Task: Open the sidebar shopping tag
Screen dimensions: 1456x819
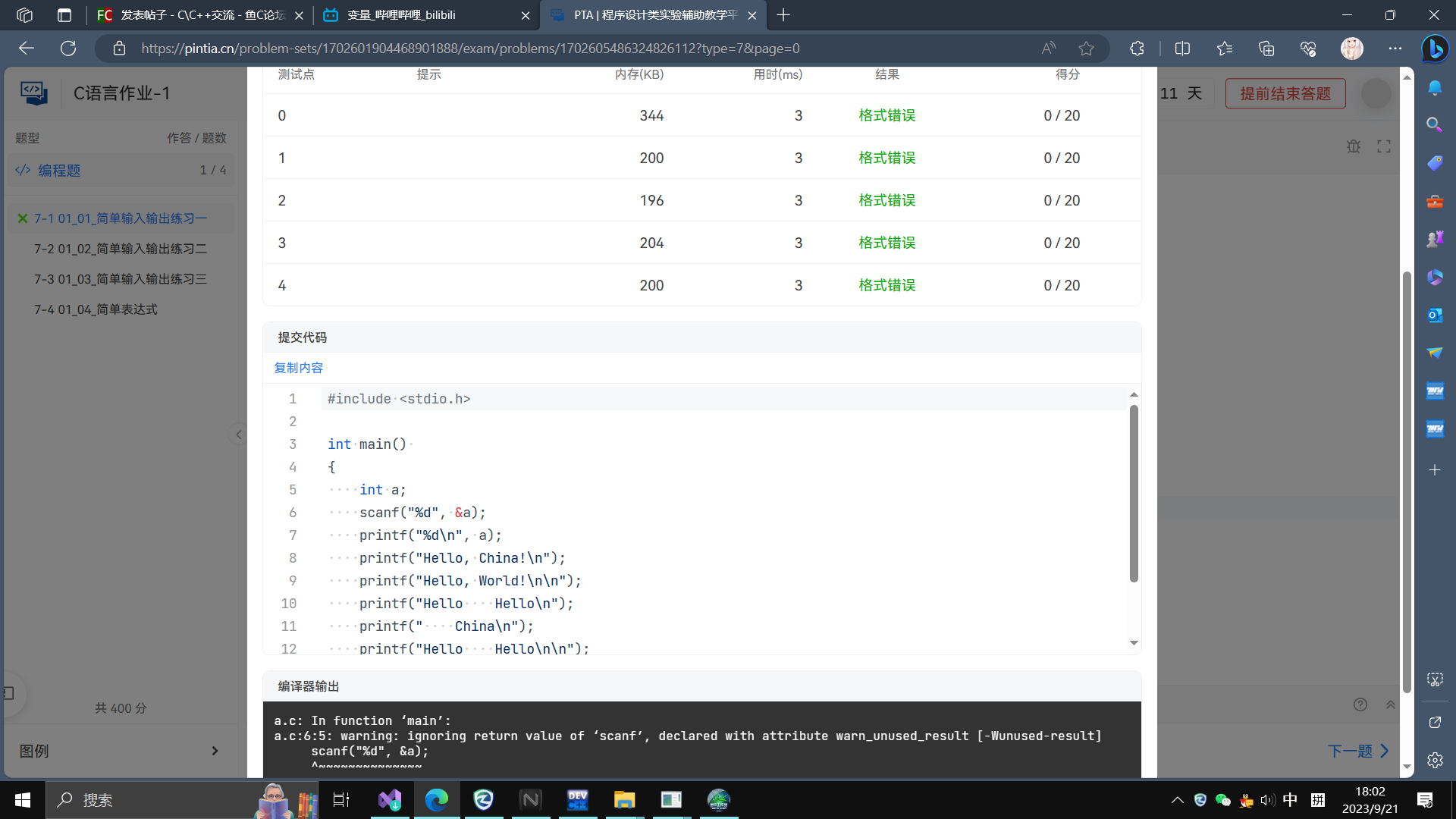Action: point(1435,163)
